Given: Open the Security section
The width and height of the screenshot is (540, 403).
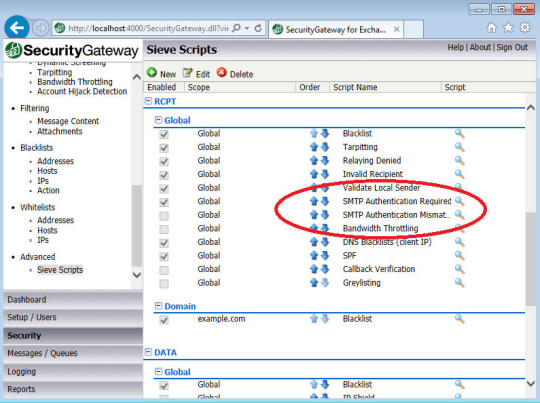Looking at the screenshot, I should tap(73, 335).
